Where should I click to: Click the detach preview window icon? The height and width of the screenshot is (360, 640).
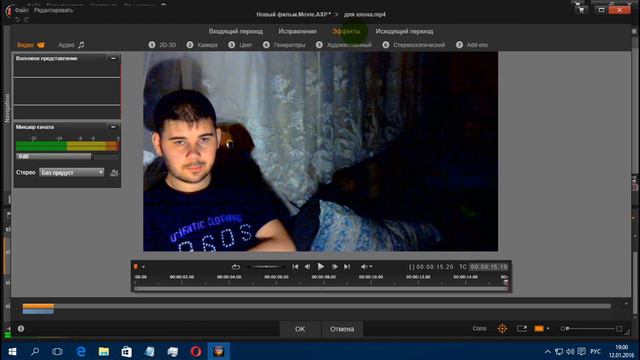522,329
